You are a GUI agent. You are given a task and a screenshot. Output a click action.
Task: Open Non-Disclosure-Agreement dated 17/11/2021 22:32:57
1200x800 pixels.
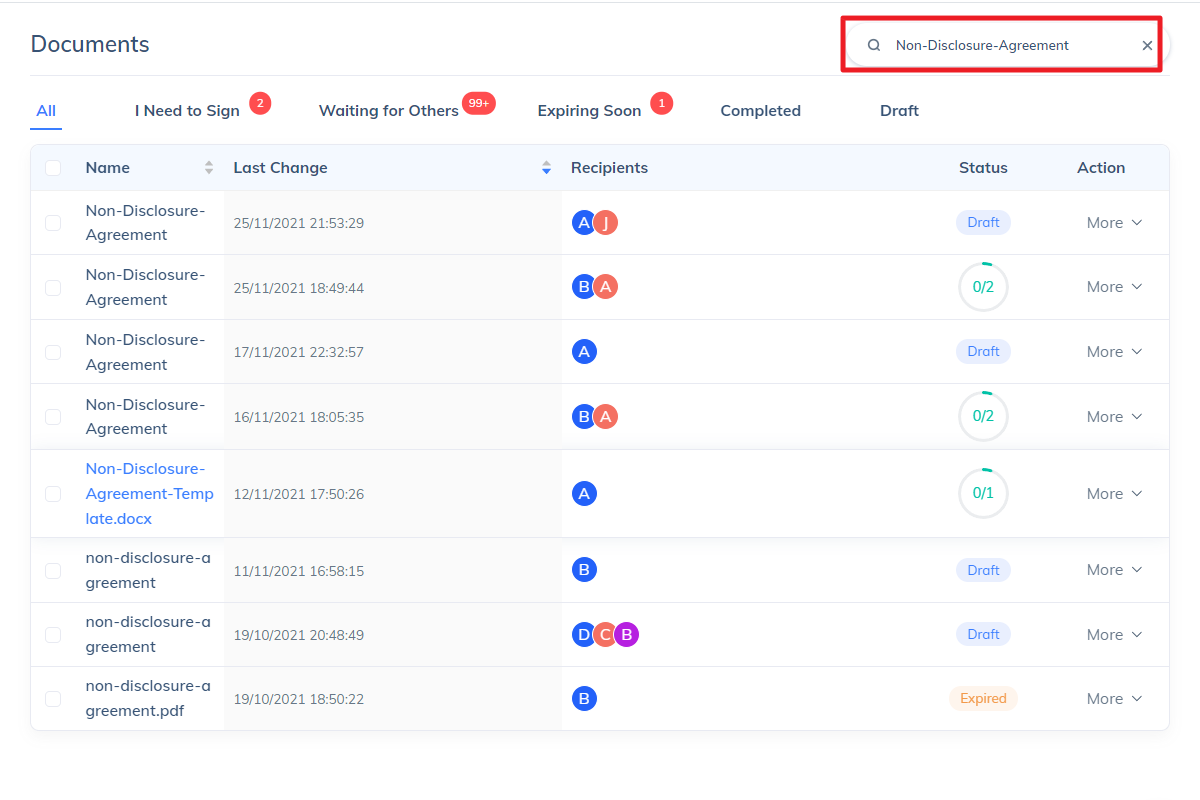pos(145,352)
